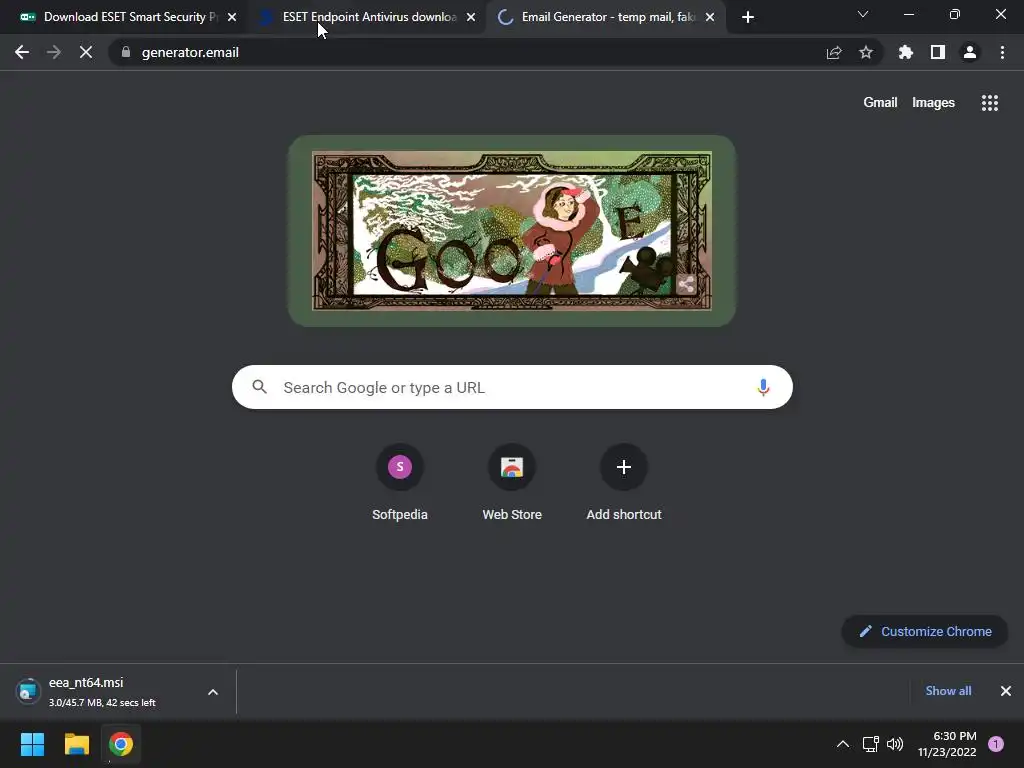Viewport: 1024px width, 768px height.
Task: Add a new shortcut tile
Action: coord(624,483)
